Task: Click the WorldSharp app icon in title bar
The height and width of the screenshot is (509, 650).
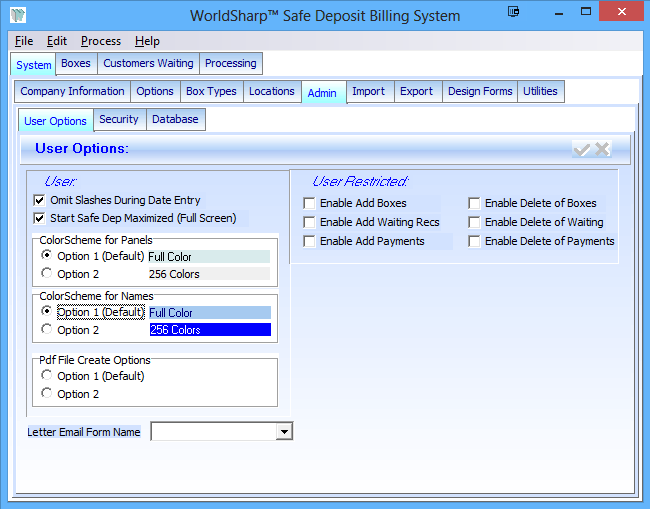Action: pyautogui.click(x=17, y=16)
